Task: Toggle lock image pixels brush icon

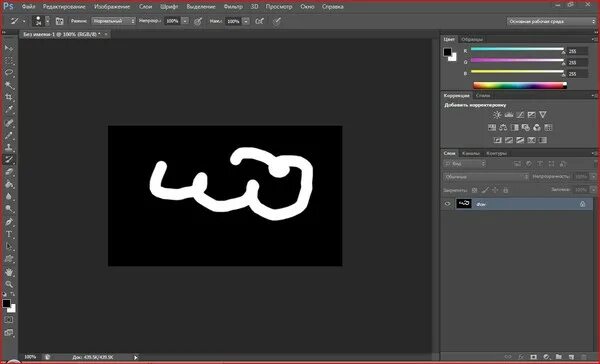Action: tap(485, 190)
